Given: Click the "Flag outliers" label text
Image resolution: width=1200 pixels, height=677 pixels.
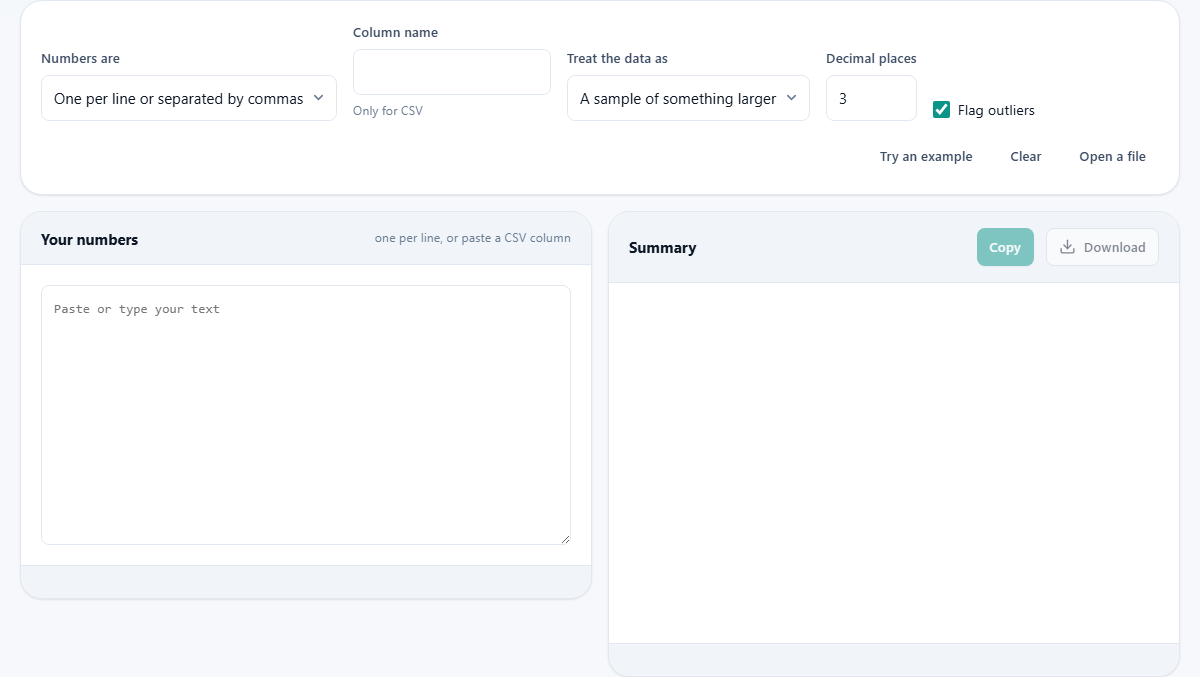Looking at the screenshot, I should tap(996, 110).
